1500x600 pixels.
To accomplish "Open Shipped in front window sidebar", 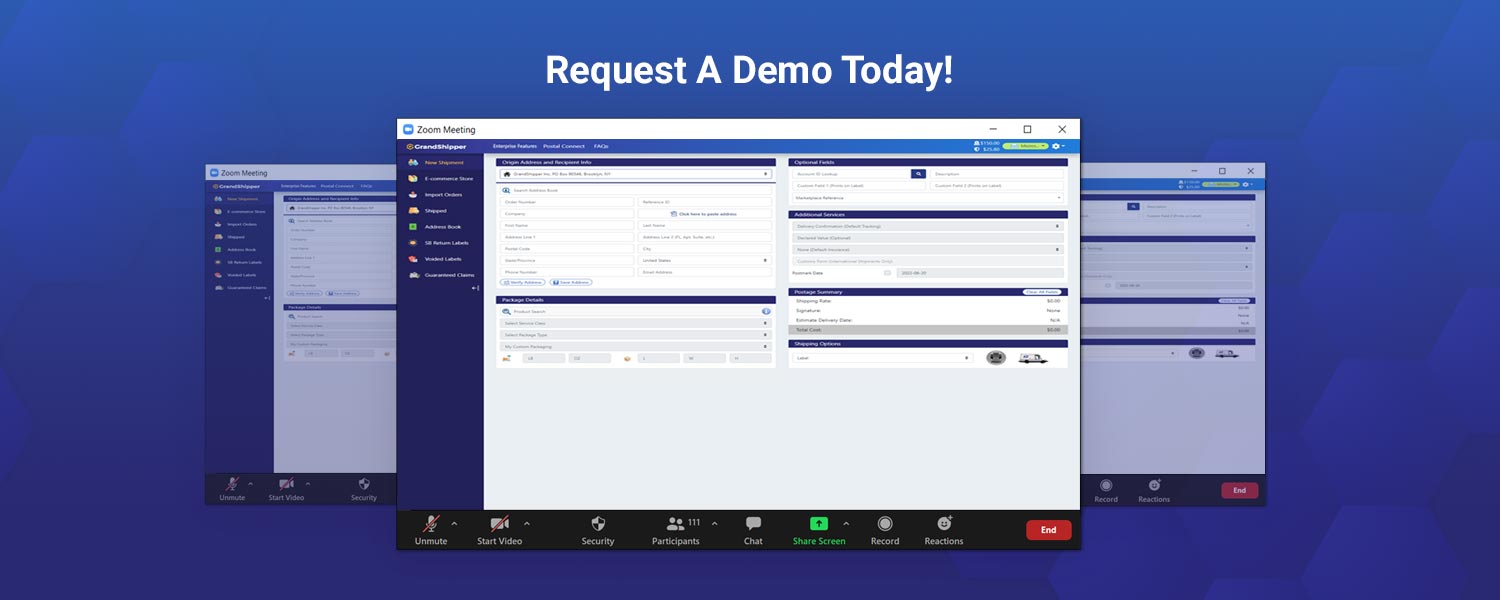I will (428, 211).
